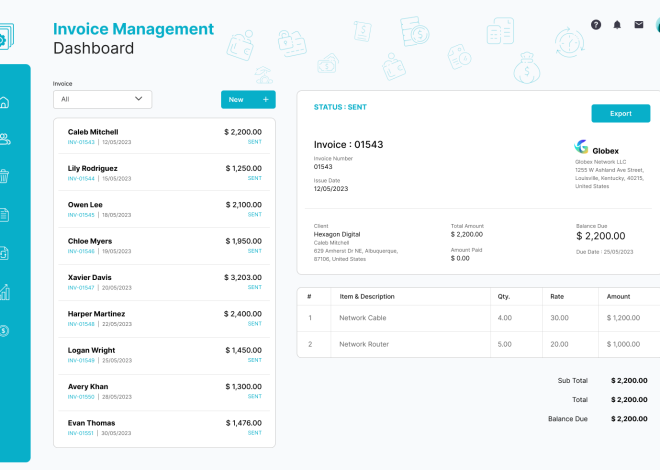Click the Globex company logo

(x=581, y=147)
